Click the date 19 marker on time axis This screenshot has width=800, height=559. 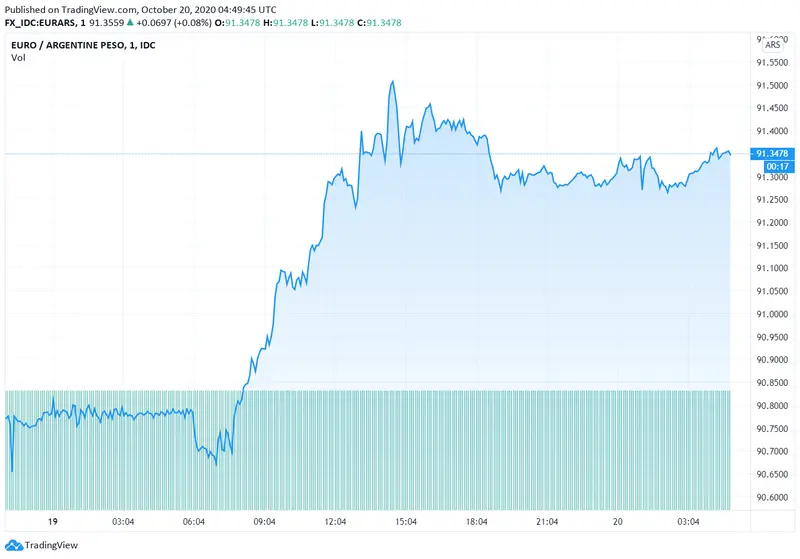pos(52,521)
